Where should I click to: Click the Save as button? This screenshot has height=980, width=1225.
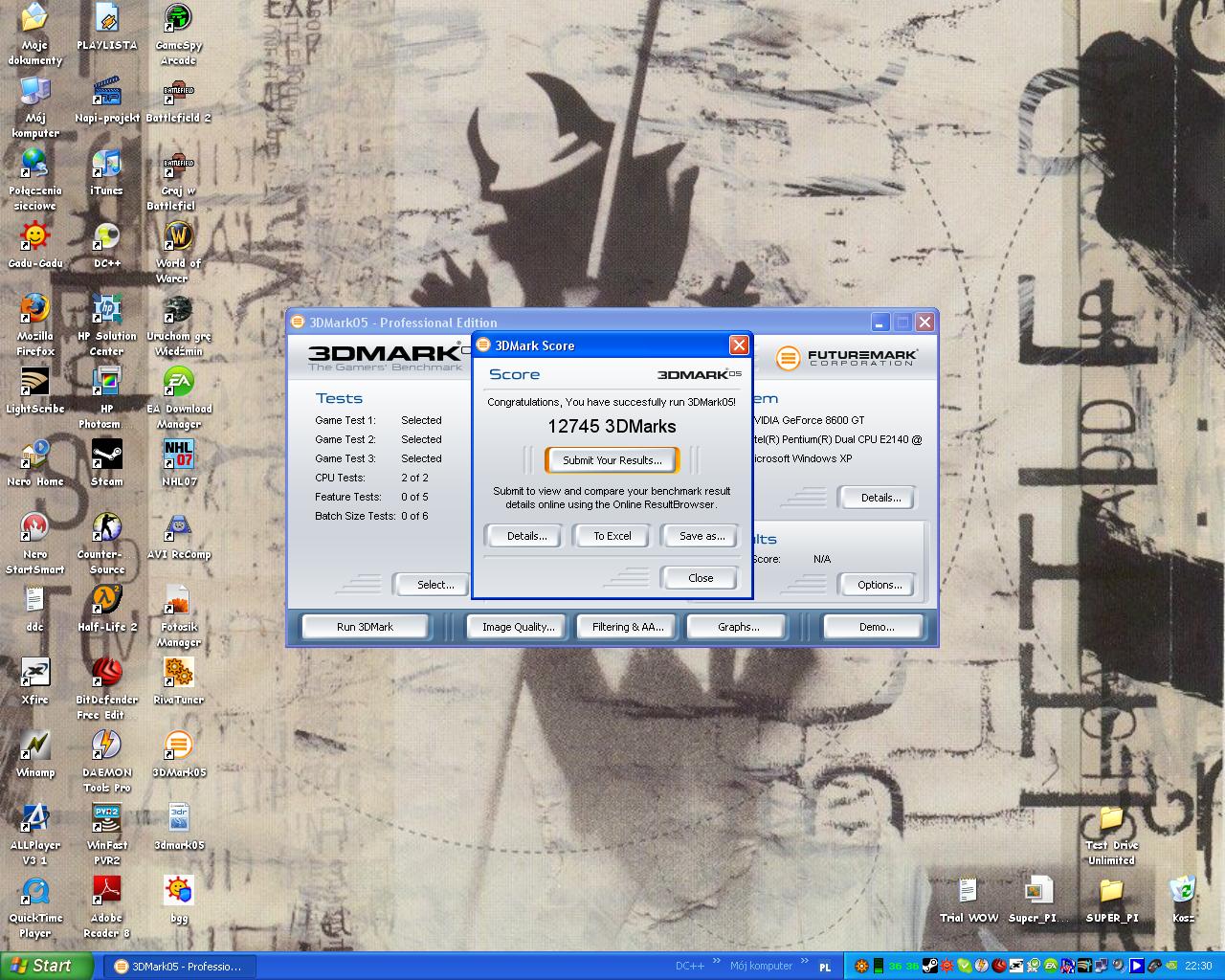pyautogui.click(x=702, y=536)
